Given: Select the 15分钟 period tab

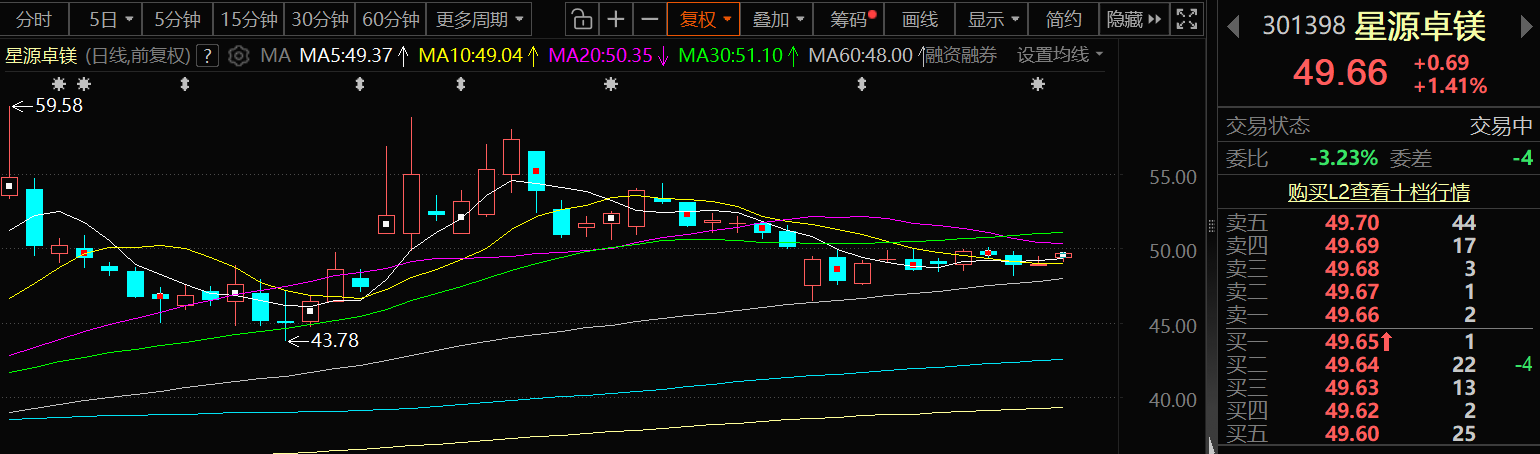Looking at the screenshot, I should 248,19.
